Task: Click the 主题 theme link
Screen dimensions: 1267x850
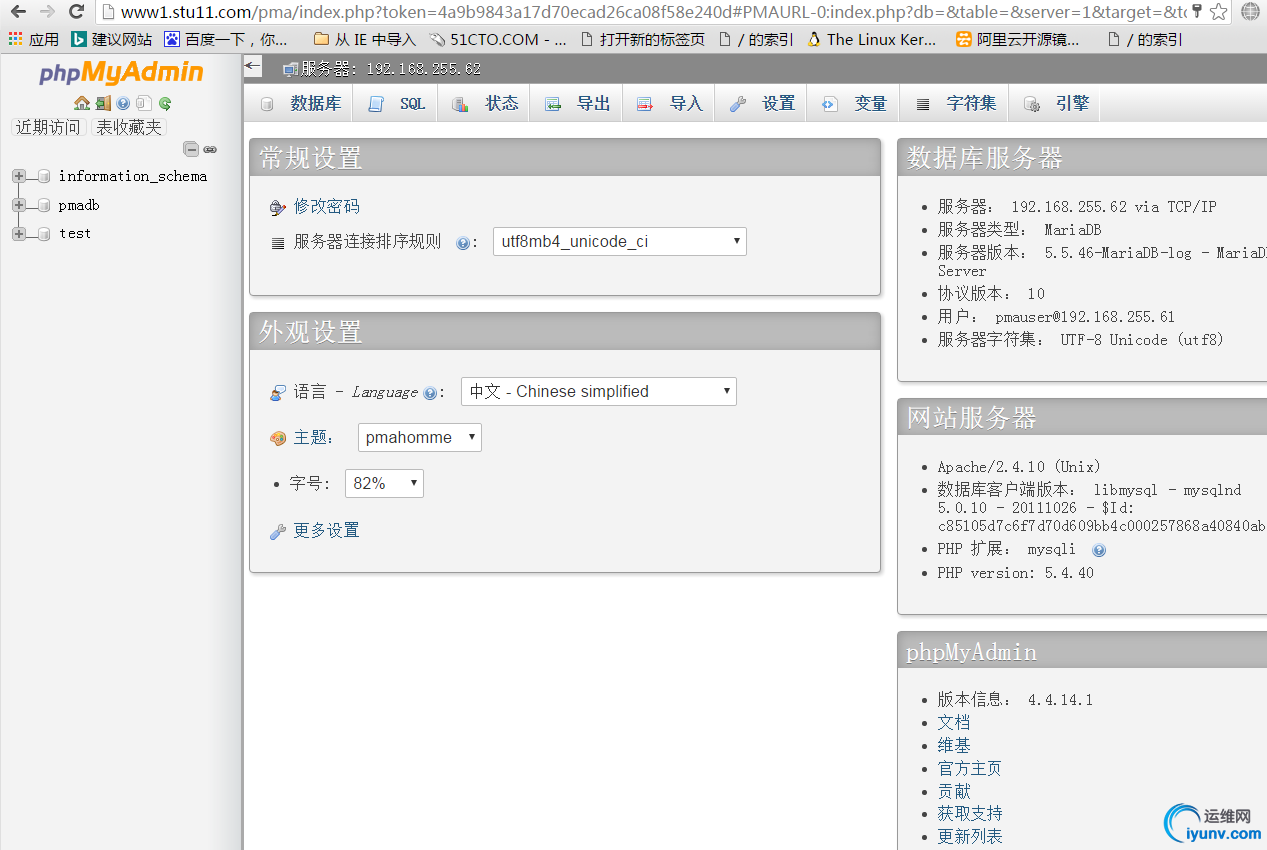Action: tap(310, 437)
